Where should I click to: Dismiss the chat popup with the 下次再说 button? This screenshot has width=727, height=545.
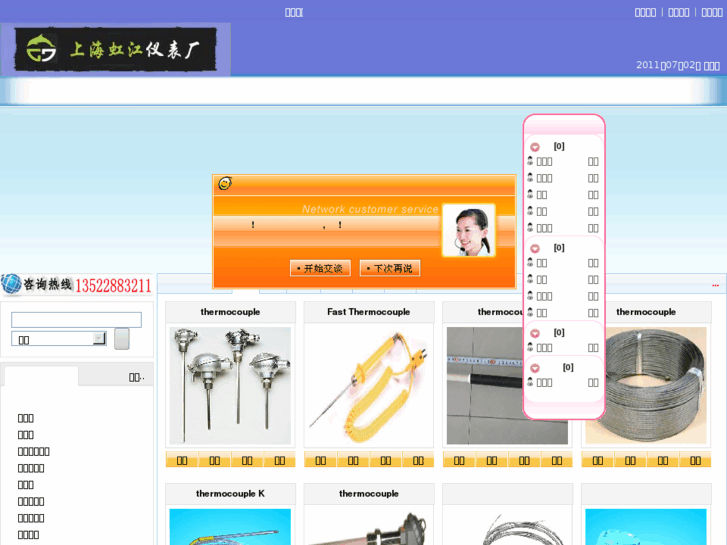[390, 268]
